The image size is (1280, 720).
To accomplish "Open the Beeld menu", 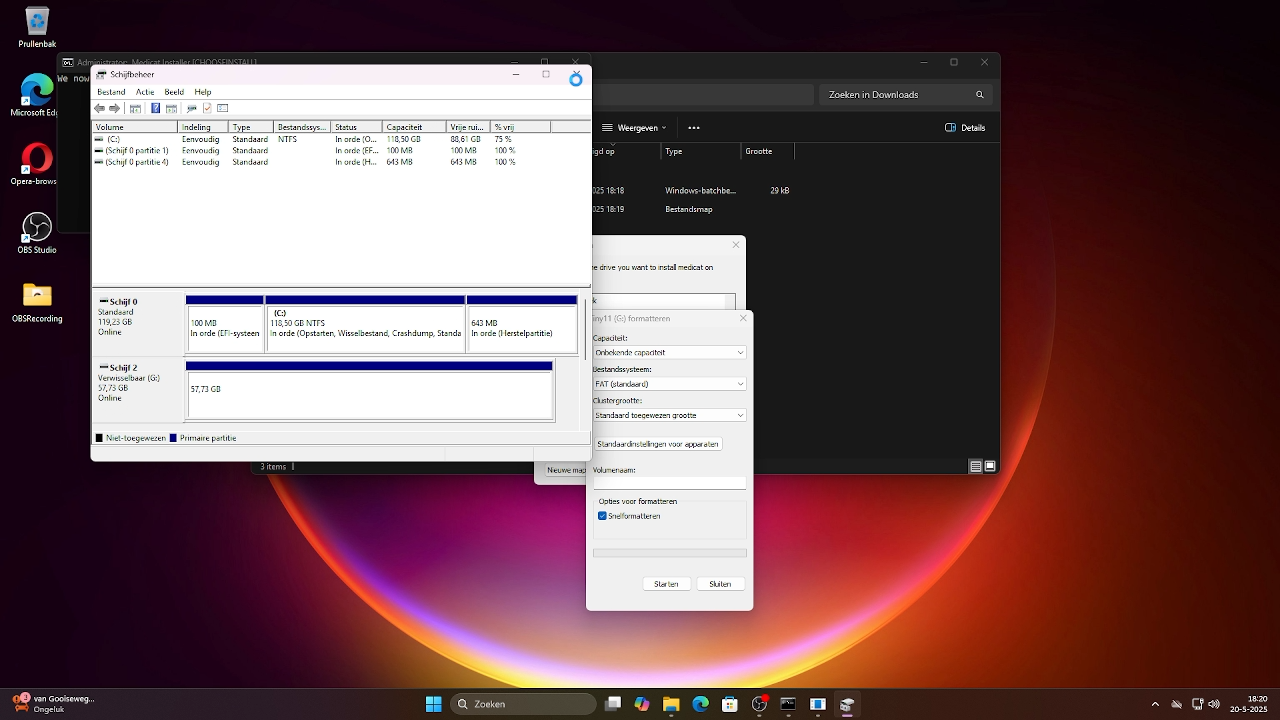I will 174,92.
